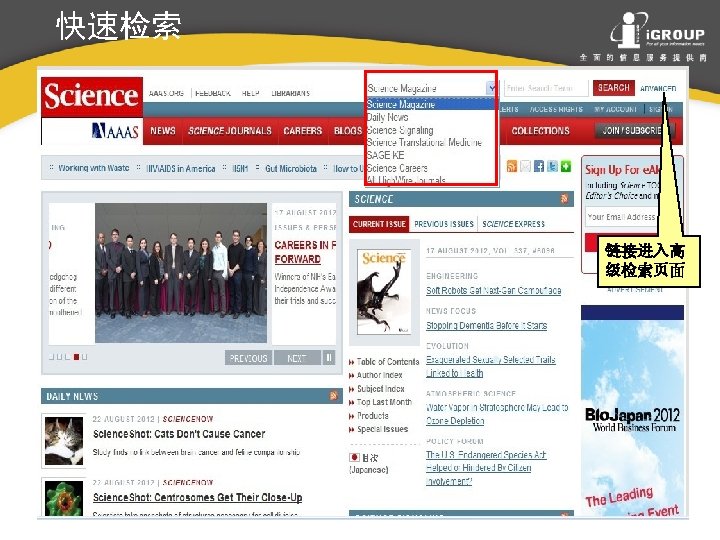This screenshot has height=540, width=720.
Task: Click the red SEARCH button
Action: [x=613, y=88]
